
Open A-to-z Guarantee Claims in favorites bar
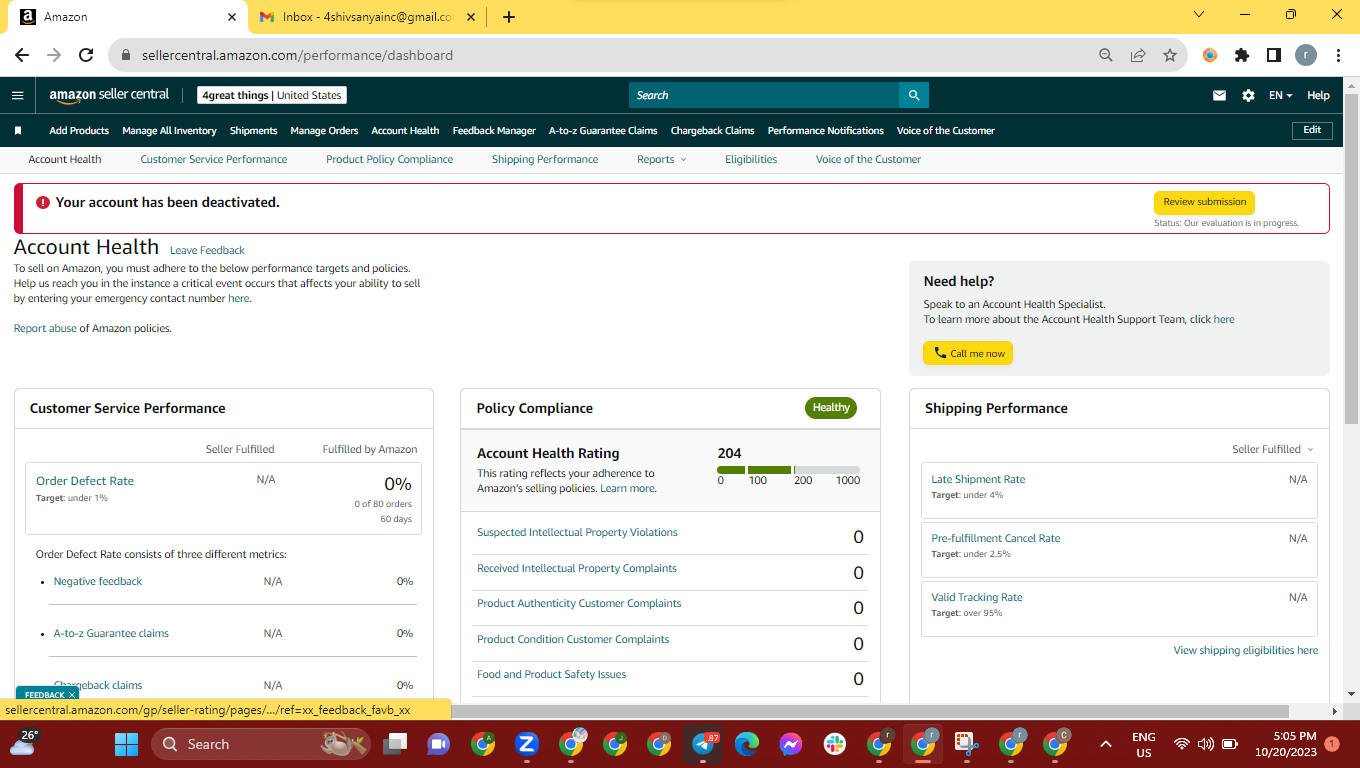[x=603, y=131]
